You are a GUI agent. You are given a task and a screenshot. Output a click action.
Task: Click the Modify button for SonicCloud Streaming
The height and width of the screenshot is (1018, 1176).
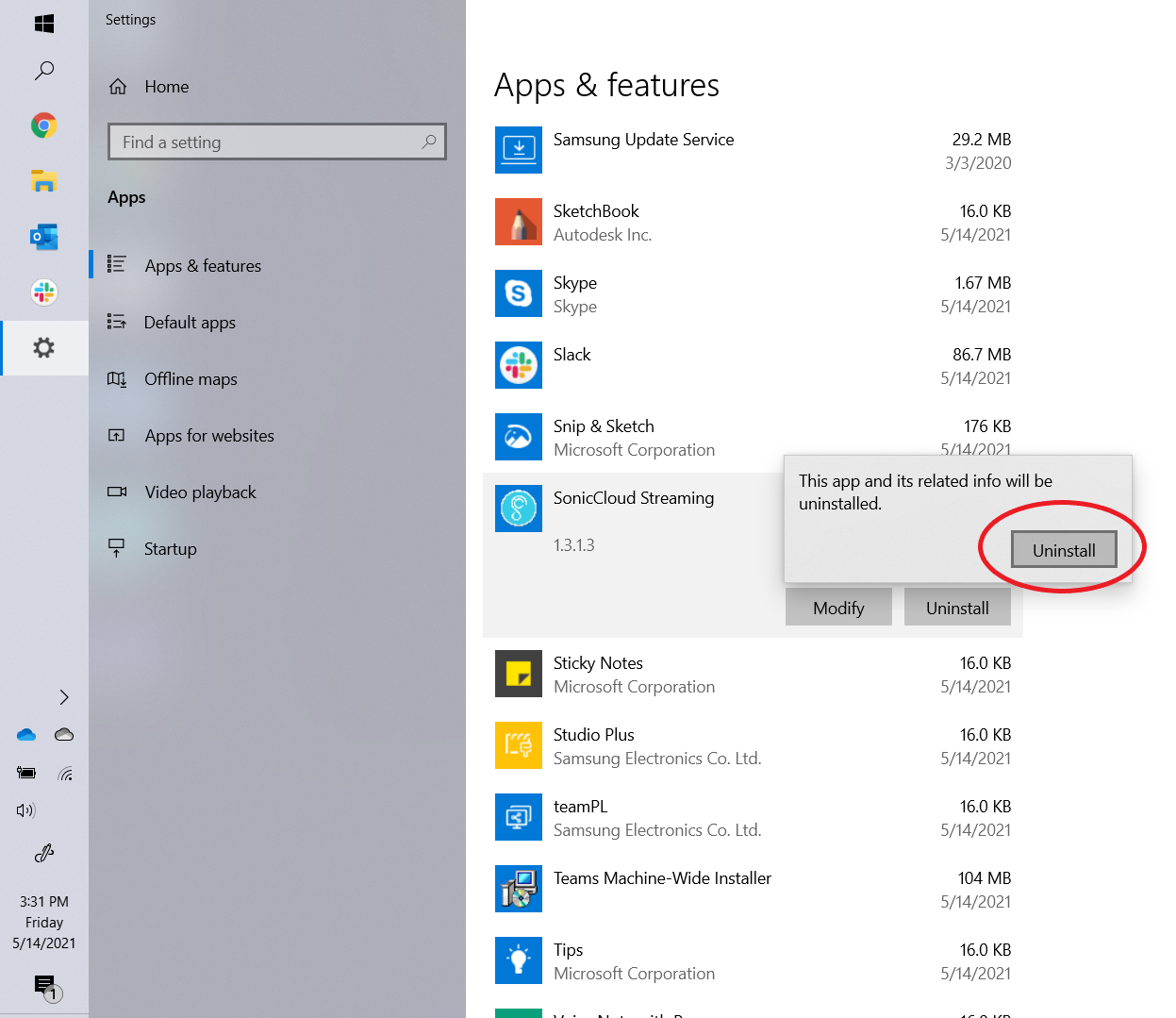point(837,608)
